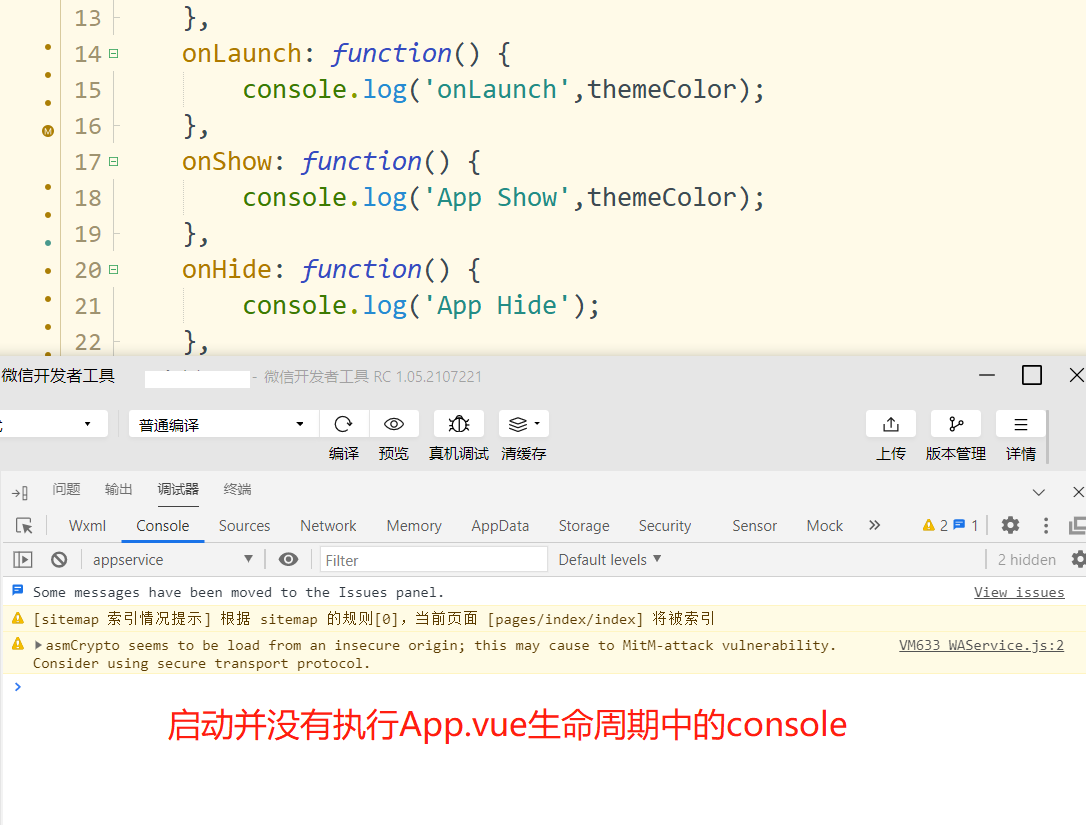Activate the element inspector picker icon
This screenshot has width=1086, height=825.
pyautogui.click(x=24, y=526)
